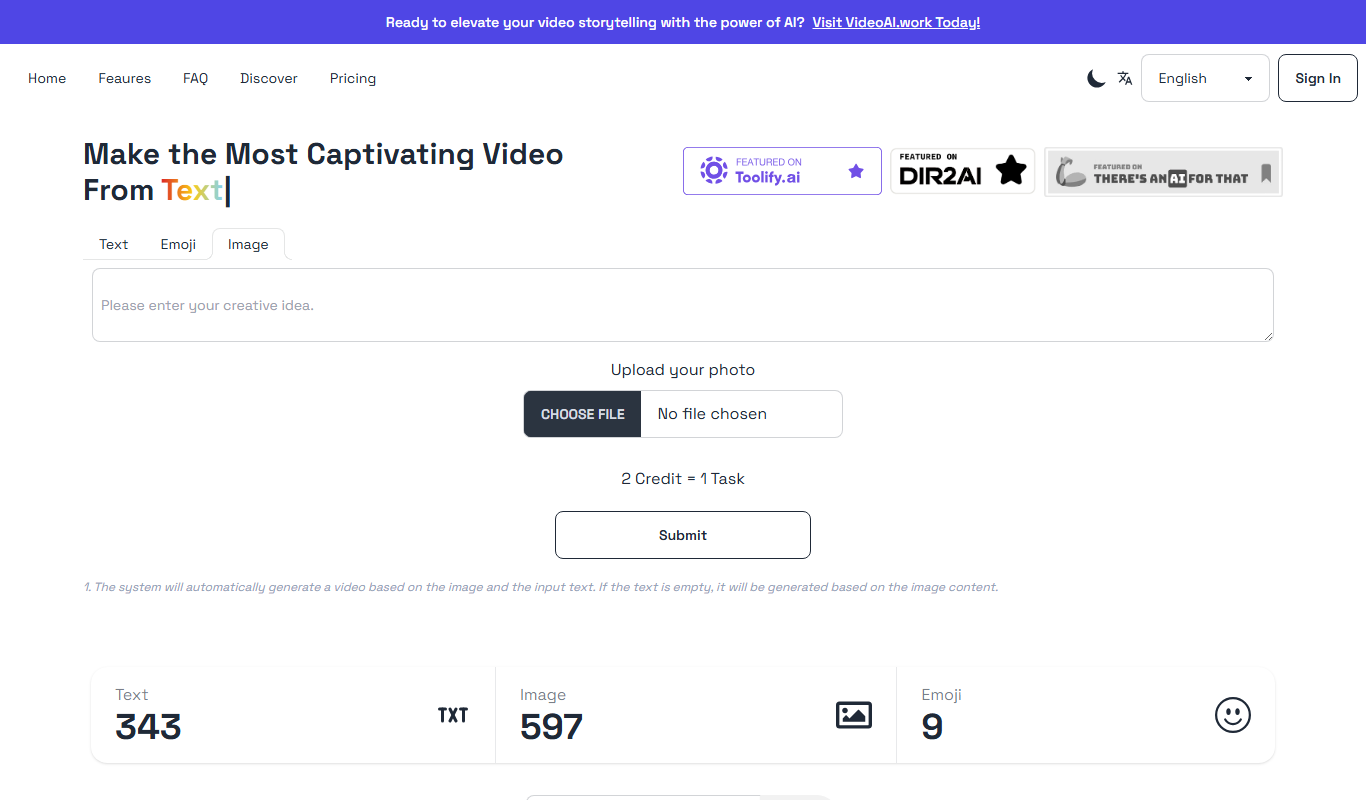
Task: Click the flexing arm logo in AI For That badge
Action: point(1071,172)
